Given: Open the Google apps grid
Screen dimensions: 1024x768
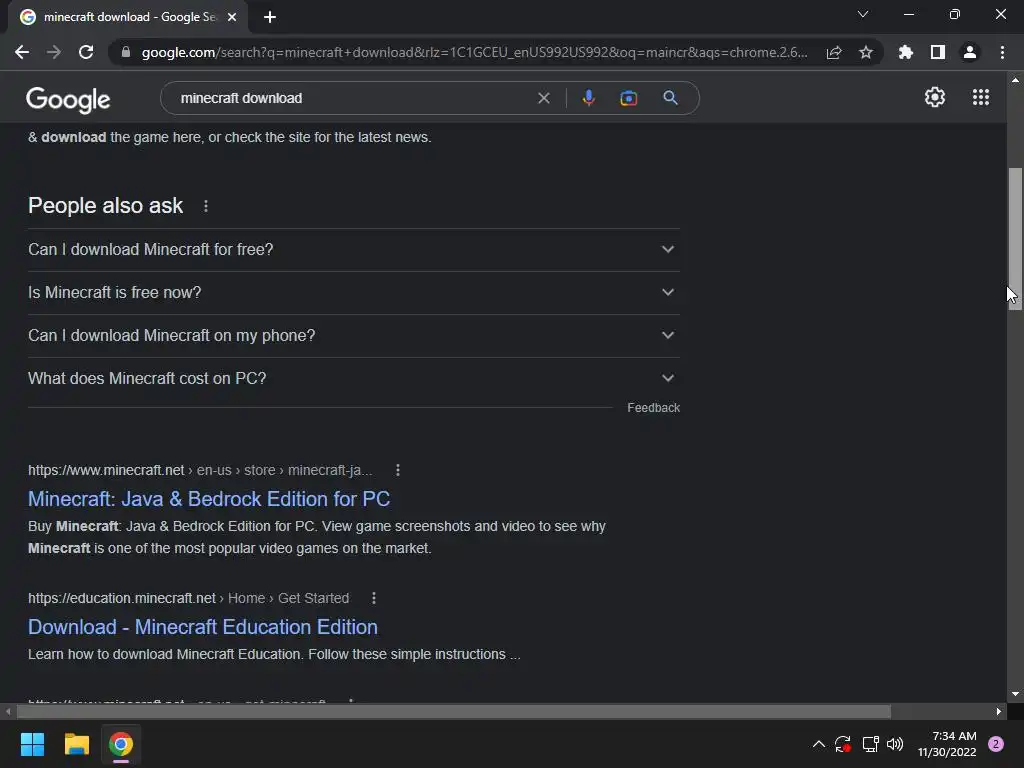Looking at the screenshot, I should 981,97.
